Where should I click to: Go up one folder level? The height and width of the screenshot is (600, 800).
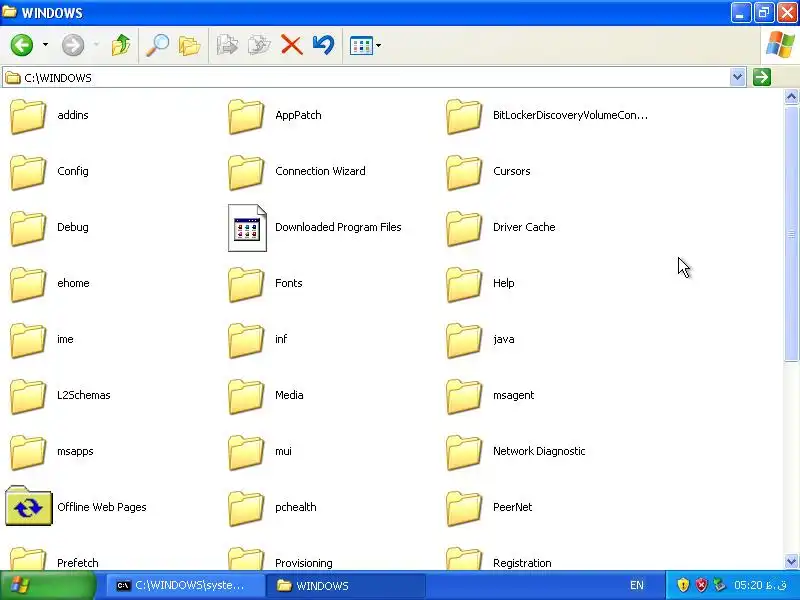coord(121,45)
